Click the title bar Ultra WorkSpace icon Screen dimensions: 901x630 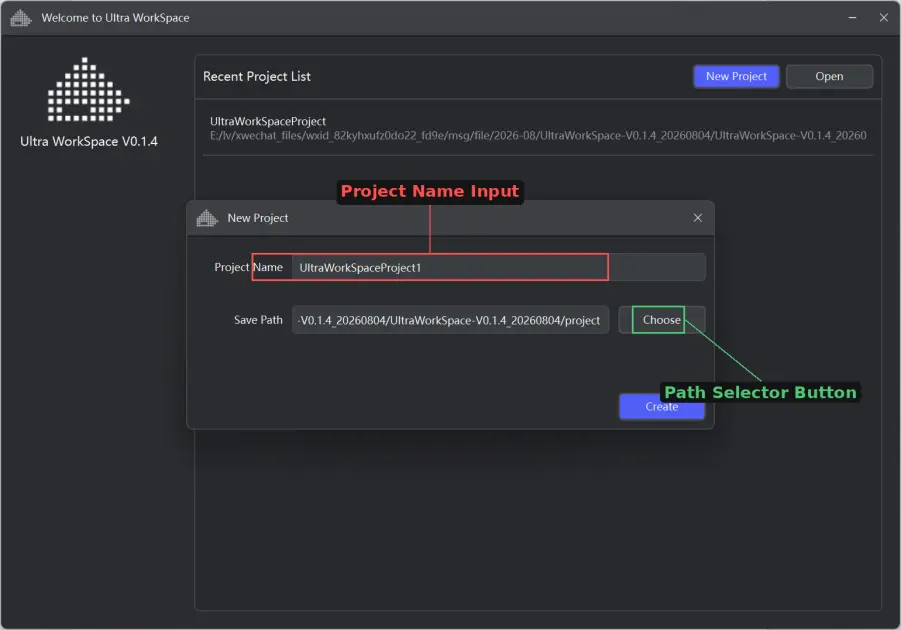click(x=21, y=18)
